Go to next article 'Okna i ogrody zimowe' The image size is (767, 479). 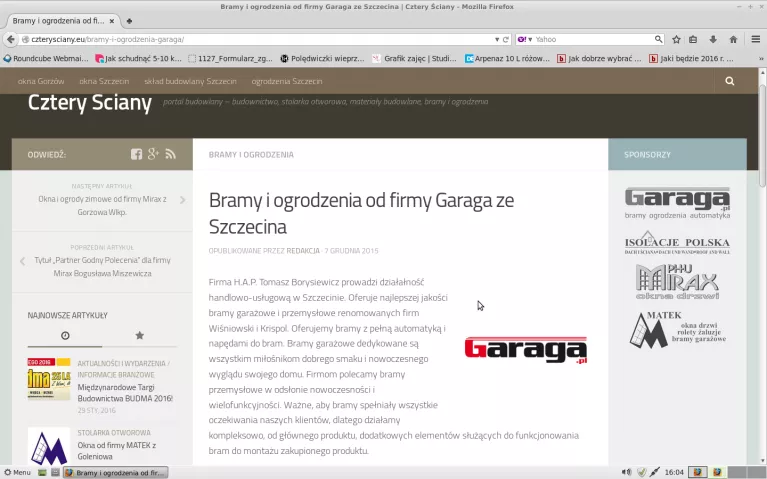pyautogui.click(x=102, y=205)
